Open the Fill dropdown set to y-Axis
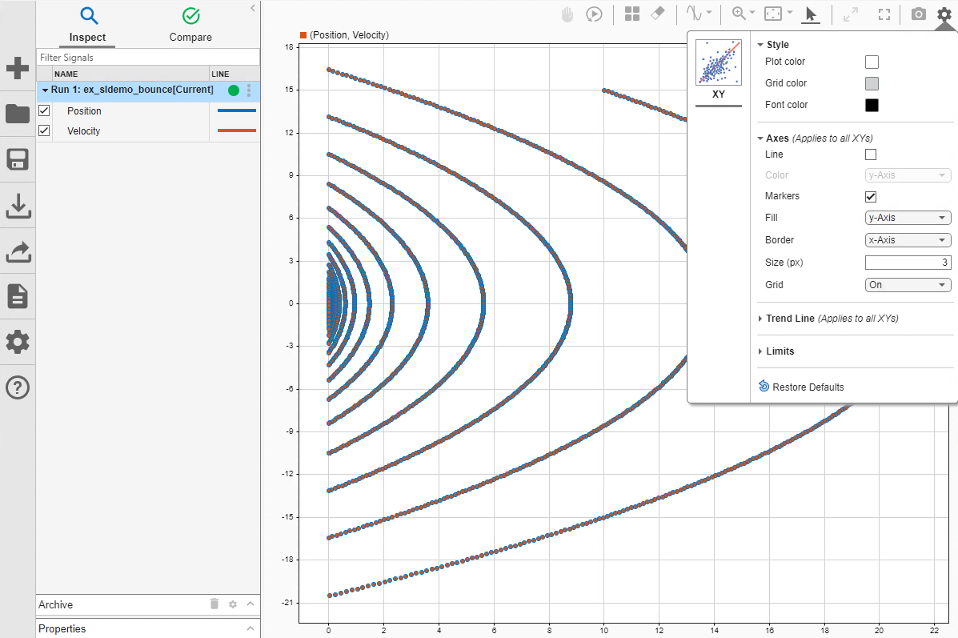Image resolution: width=958 pixels, height=638 pixels. click(907, 217)
